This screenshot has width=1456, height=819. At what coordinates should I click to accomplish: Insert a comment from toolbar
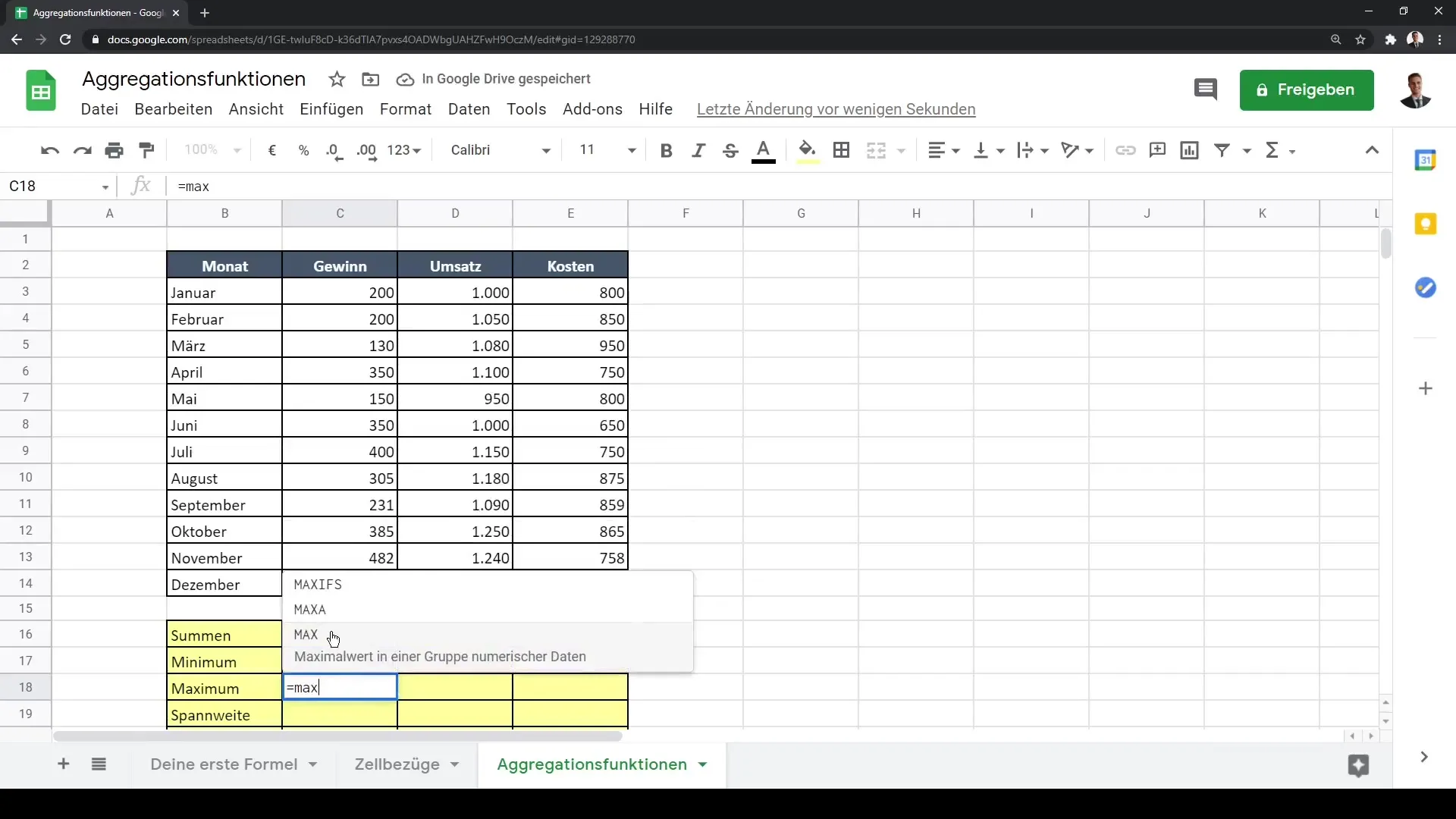tap(1157, 150)
